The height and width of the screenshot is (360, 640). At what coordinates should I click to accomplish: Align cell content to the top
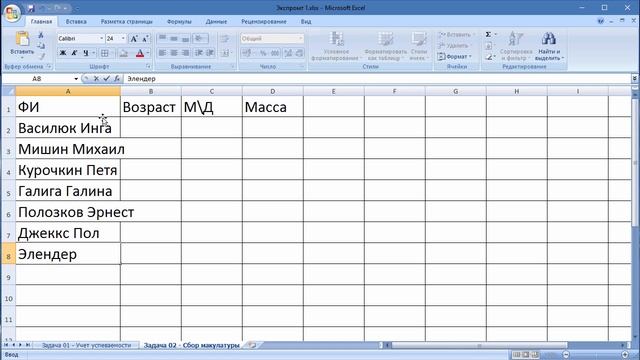(162, 38)
